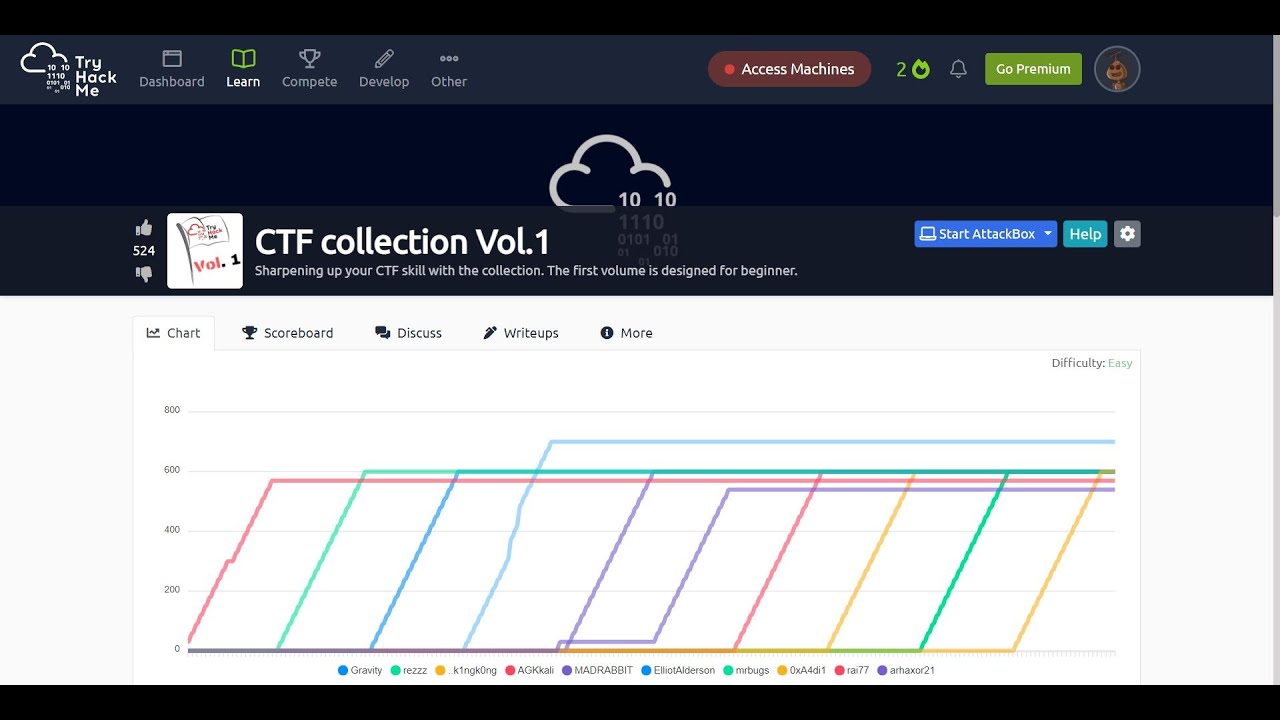Switch to the More tab
1280x720 pixels.
(626, 333)
